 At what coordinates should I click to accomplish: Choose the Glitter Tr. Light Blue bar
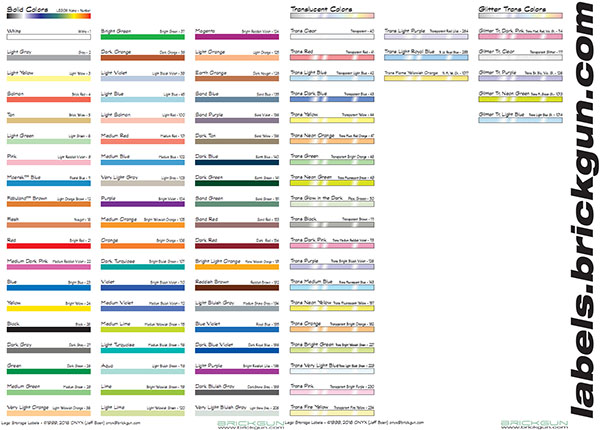click(520, 121)
